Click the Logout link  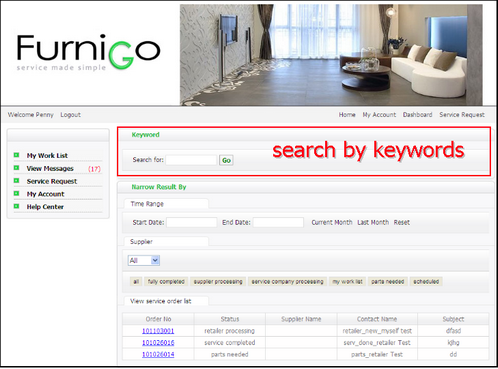click(x=70, y=115)
